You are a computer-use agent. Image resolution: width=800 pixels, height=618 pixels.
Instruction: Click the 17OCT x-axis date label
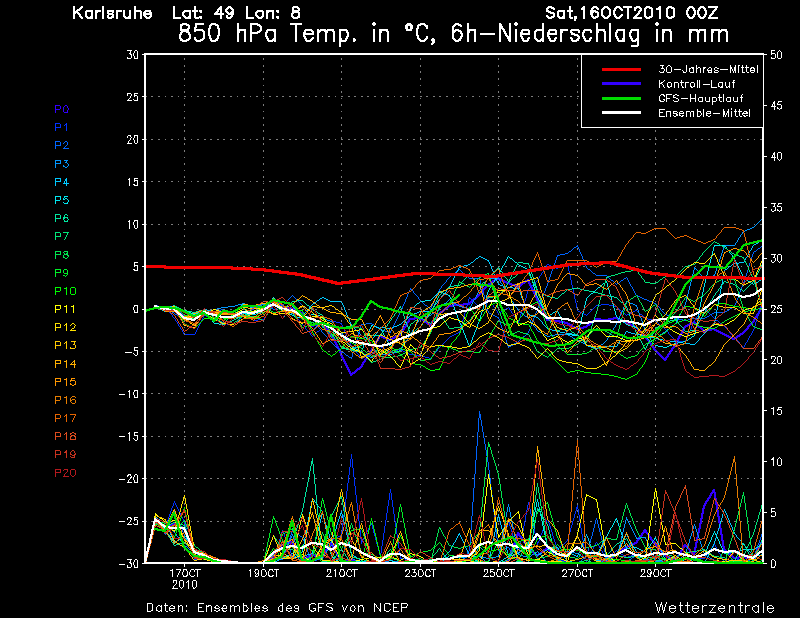coord(185,574)
